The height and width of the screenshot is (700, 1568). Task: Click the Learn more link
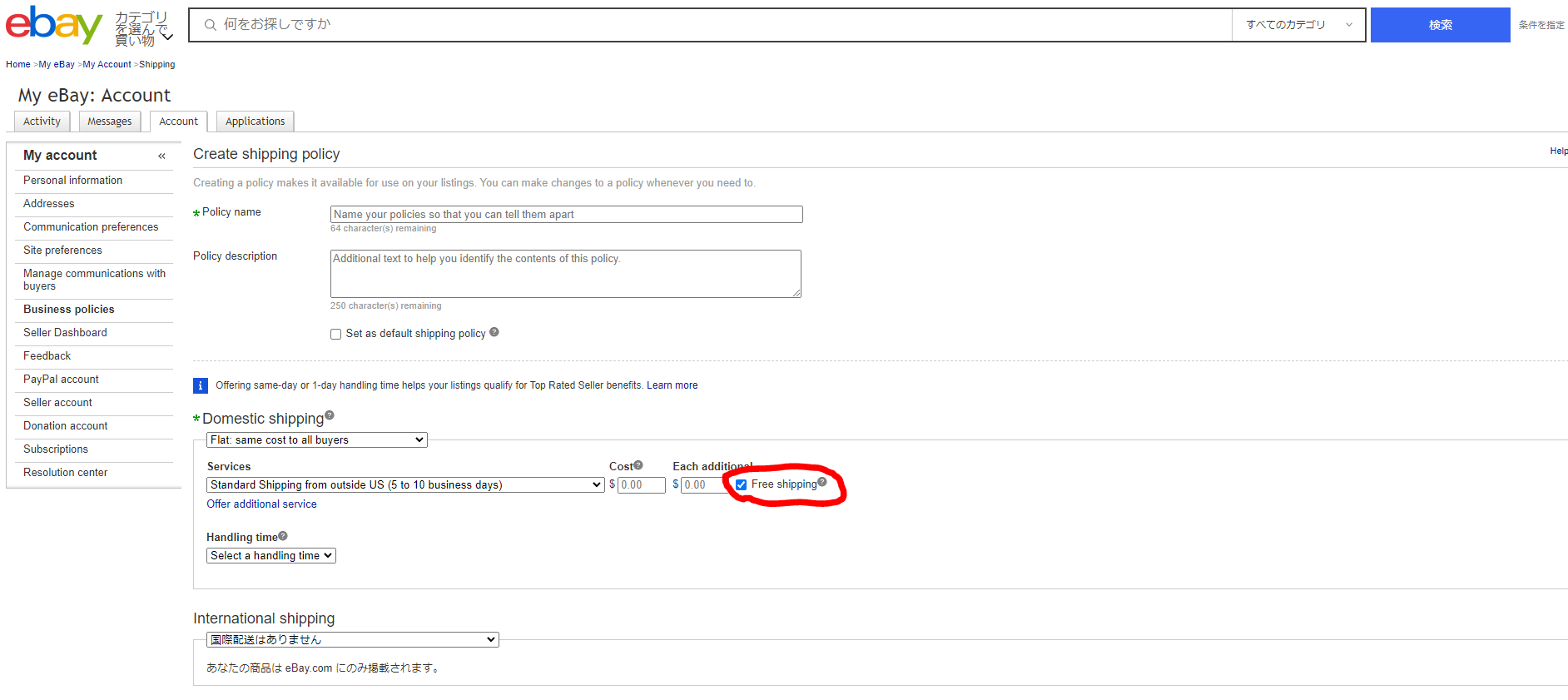coord(672,385)
